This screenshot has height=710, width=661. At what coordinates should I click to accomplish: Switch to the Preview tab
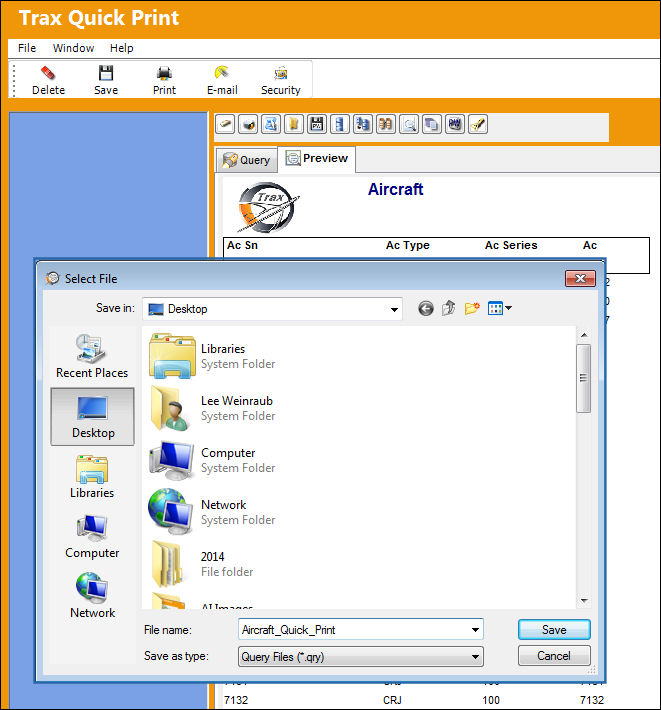(x=316, y=158)
